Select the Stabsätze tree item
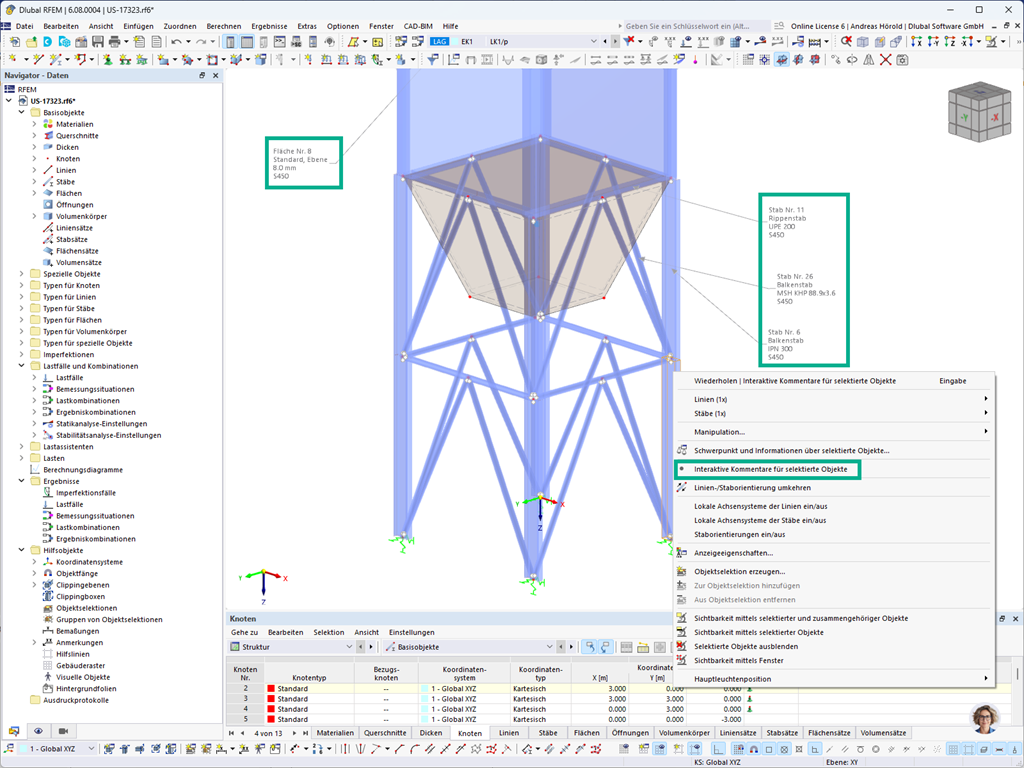The height and width of the screenshot is (768, 1024). pos(71,239)
